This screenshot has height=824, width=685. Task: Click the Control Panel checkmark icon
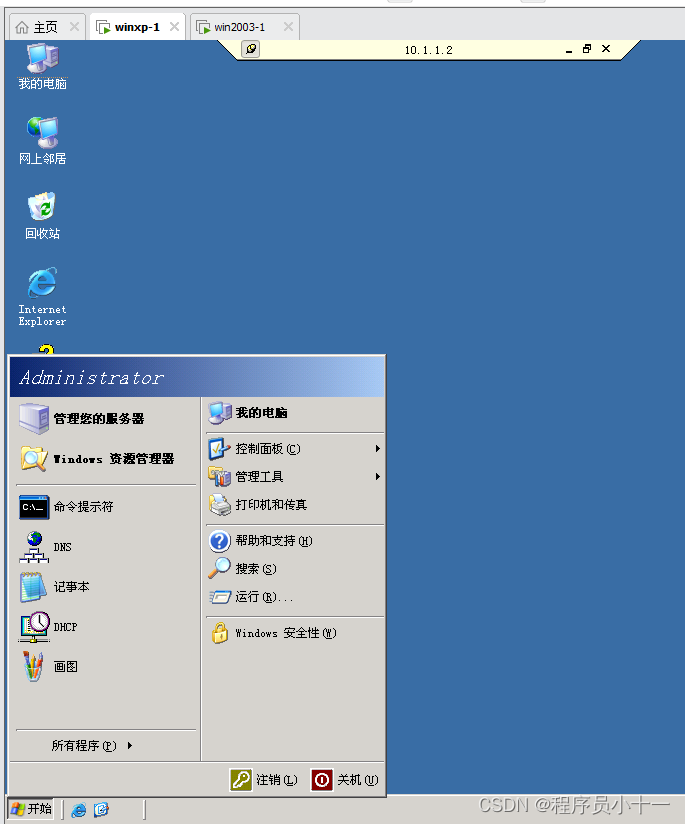(219, 449)
